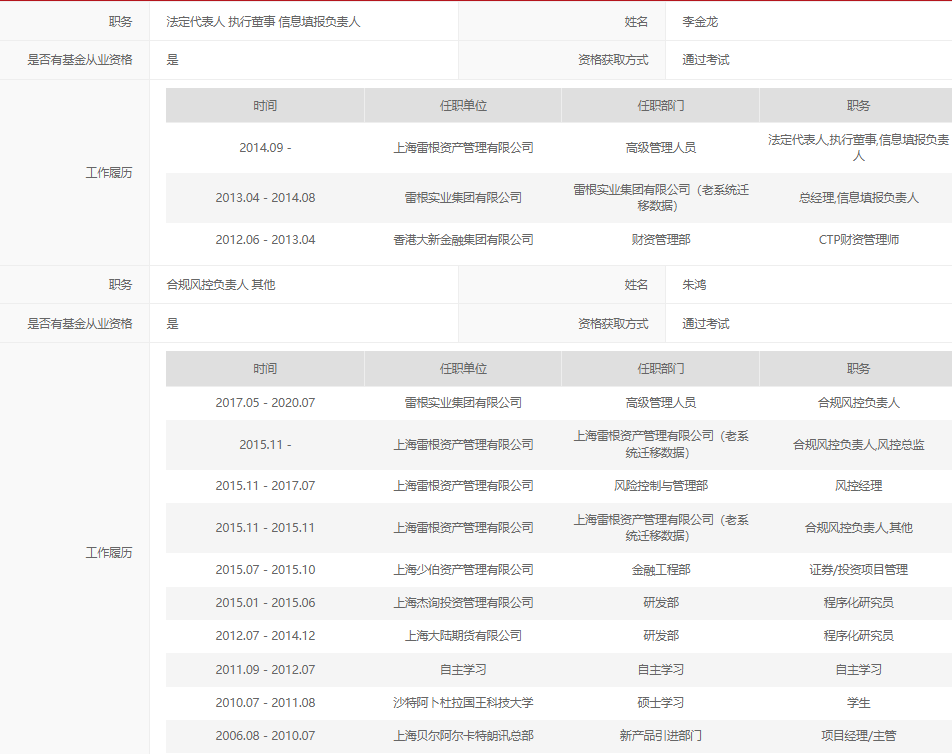Select 上海大陆期货有限公司 cell

(x=463, y=636)
